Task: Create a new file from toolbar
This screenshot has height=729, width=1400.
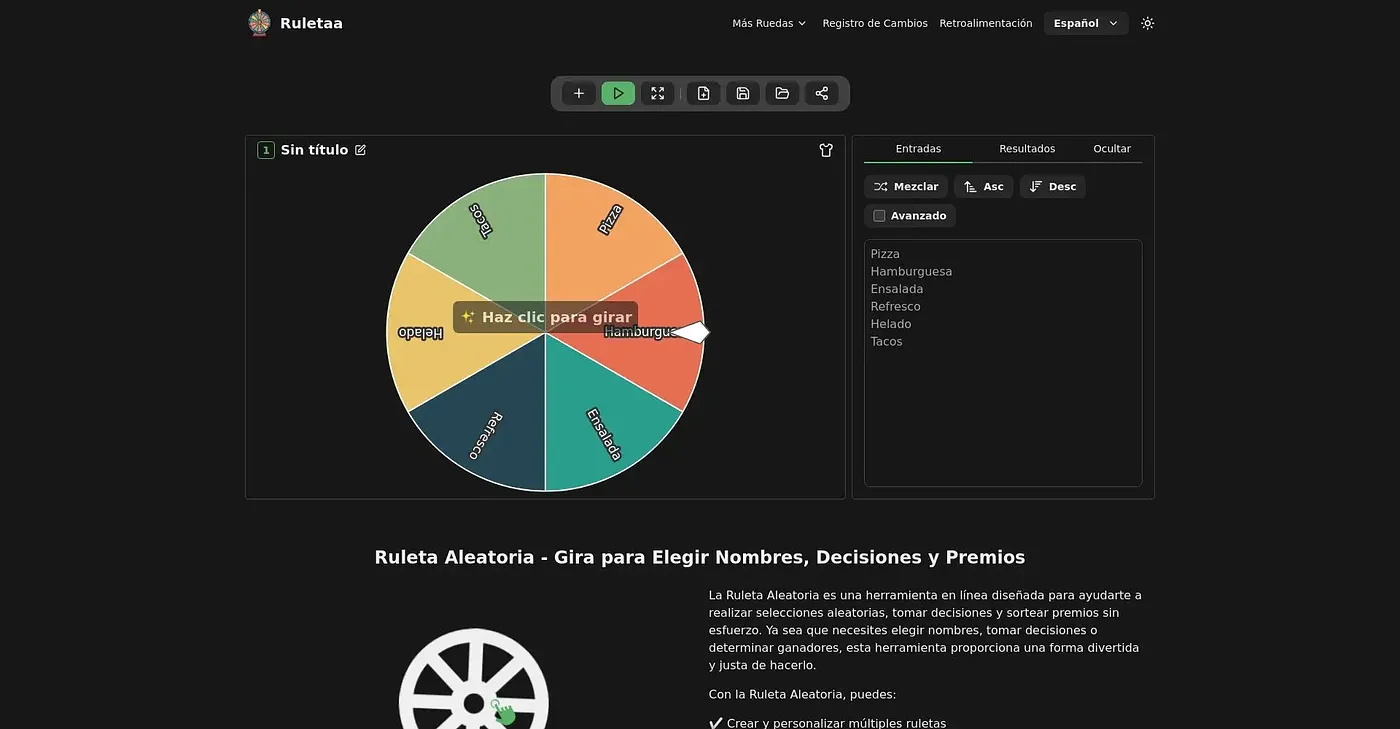Action: pos(704,93)
